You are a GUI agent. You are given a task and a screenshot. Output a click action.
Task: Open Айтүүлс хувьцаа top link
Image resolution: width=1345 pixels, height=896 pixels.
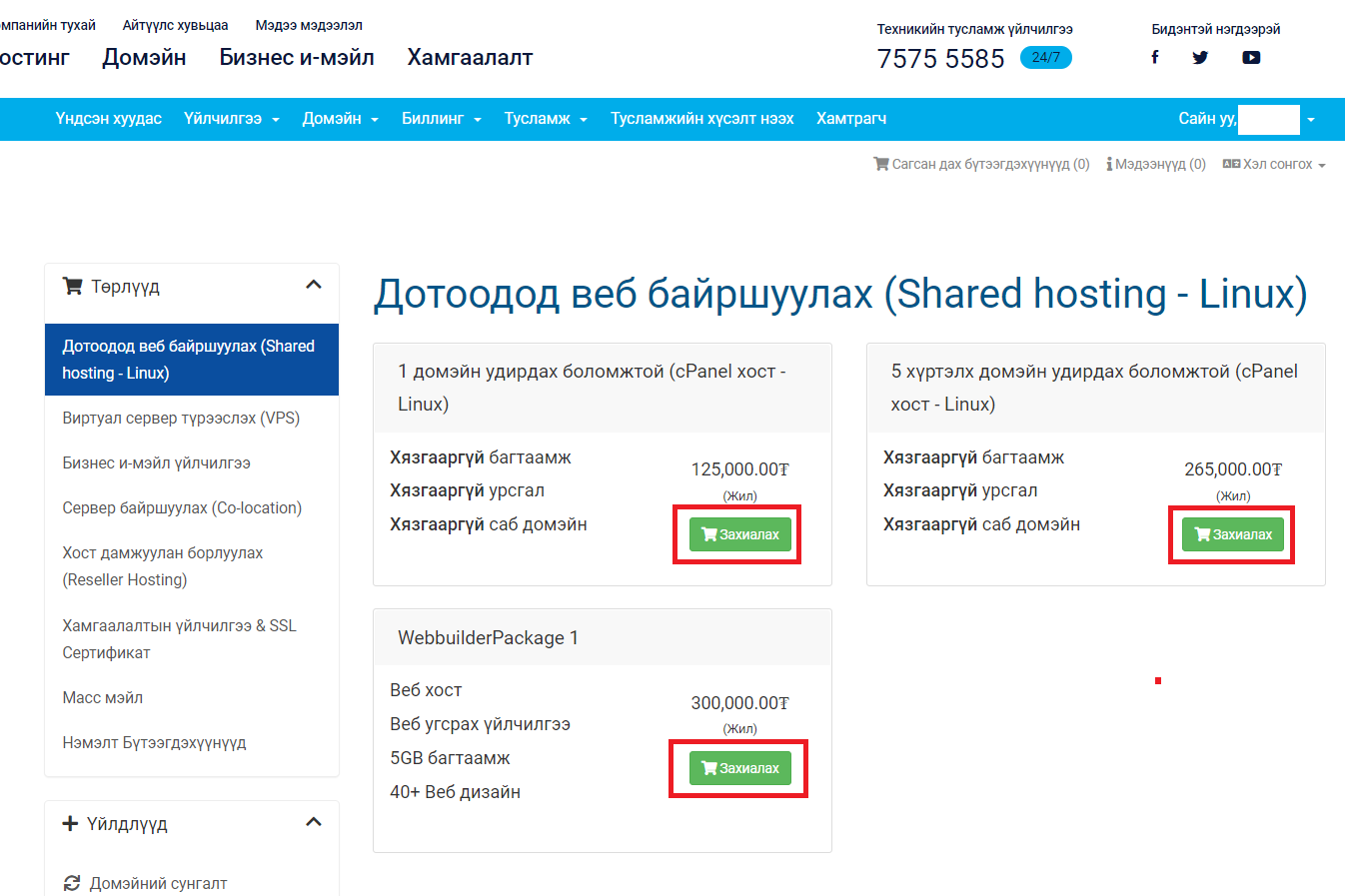coord(175,25)
